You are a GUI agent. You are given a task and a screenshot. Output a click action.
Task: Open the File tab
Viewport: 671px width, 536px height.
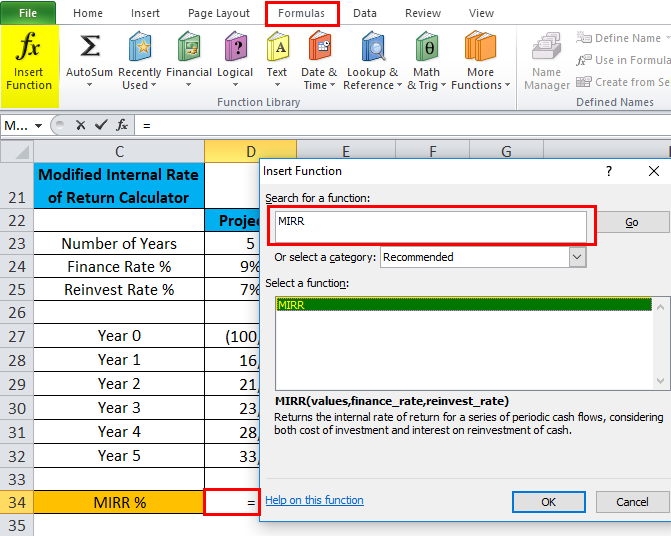click(x=28, y=13)
